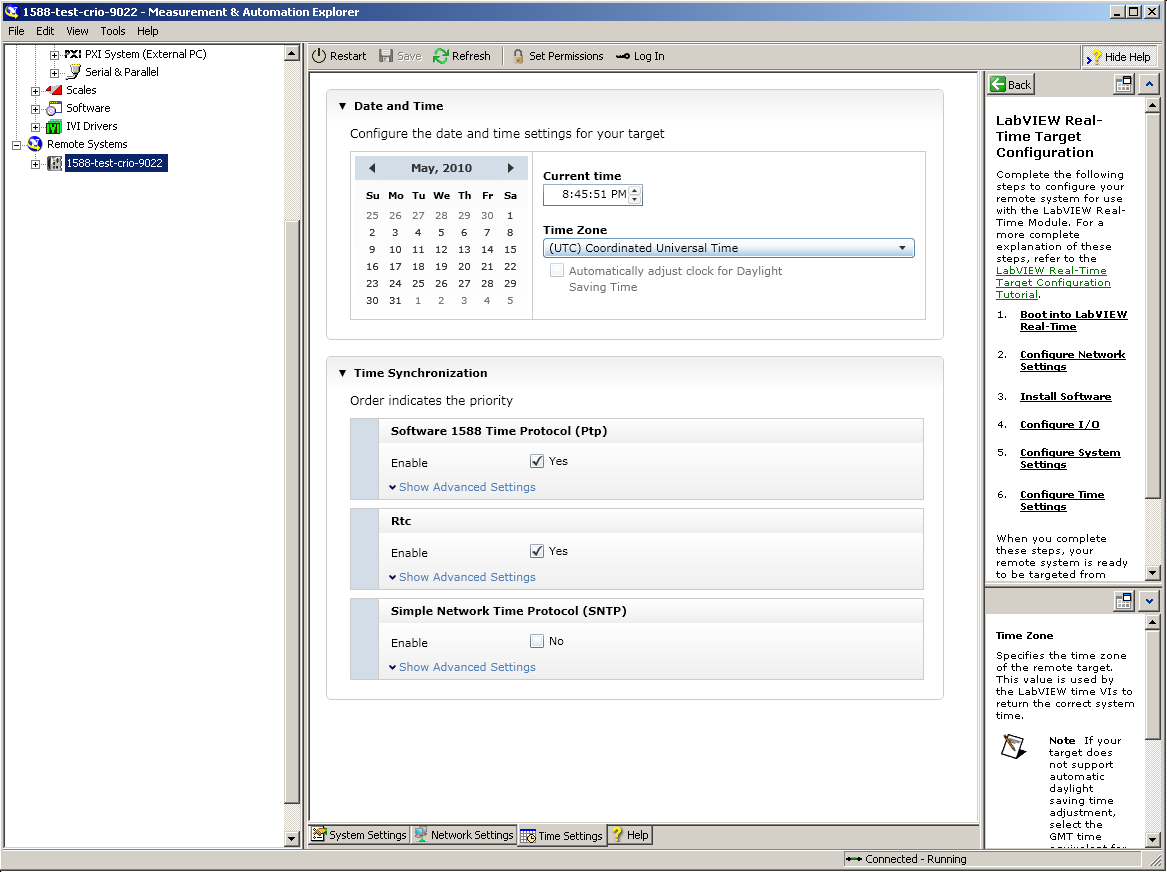Uncheck the Rtc Enable checkbox
This screenshot has height=872, width=1167.
click(537, 551)
